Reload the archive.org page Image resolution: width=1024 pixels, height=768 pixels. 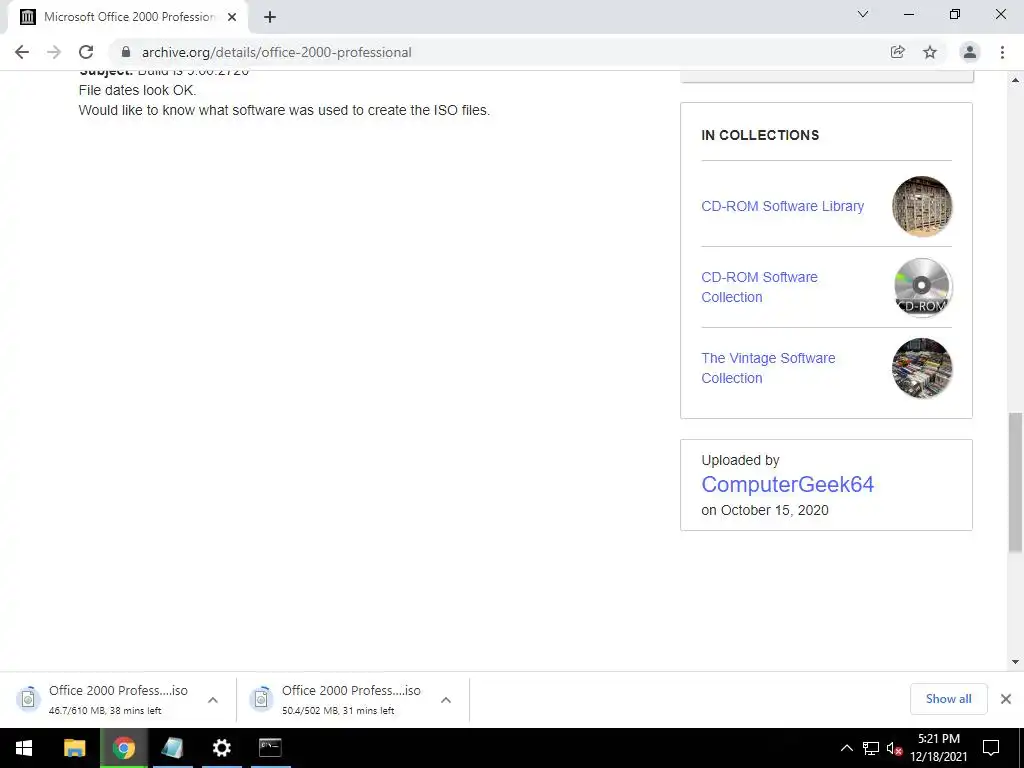pyautogui.click(x=86, y=52)
